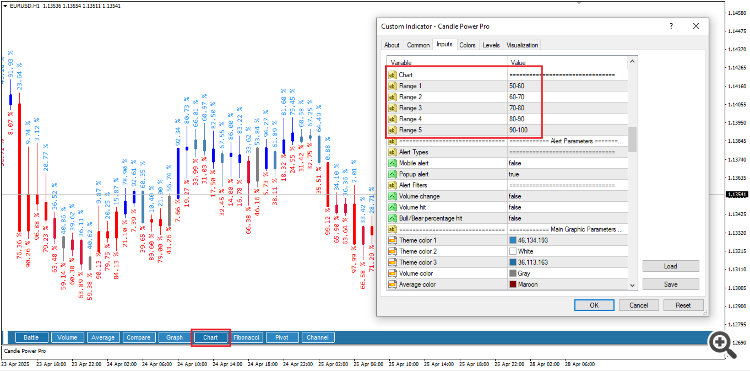Save the current input settings
Viewport: 750px width, 371px height.
pos(671,284)
